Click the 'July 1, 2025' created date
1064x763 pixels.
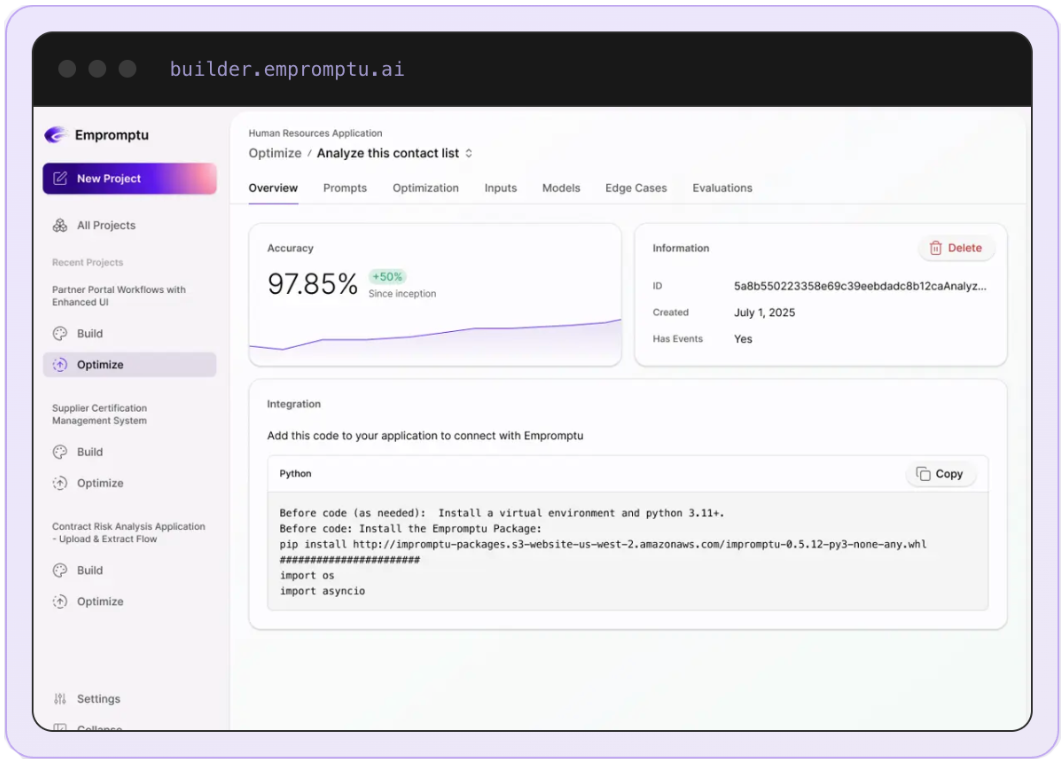(x=764, y=312)
